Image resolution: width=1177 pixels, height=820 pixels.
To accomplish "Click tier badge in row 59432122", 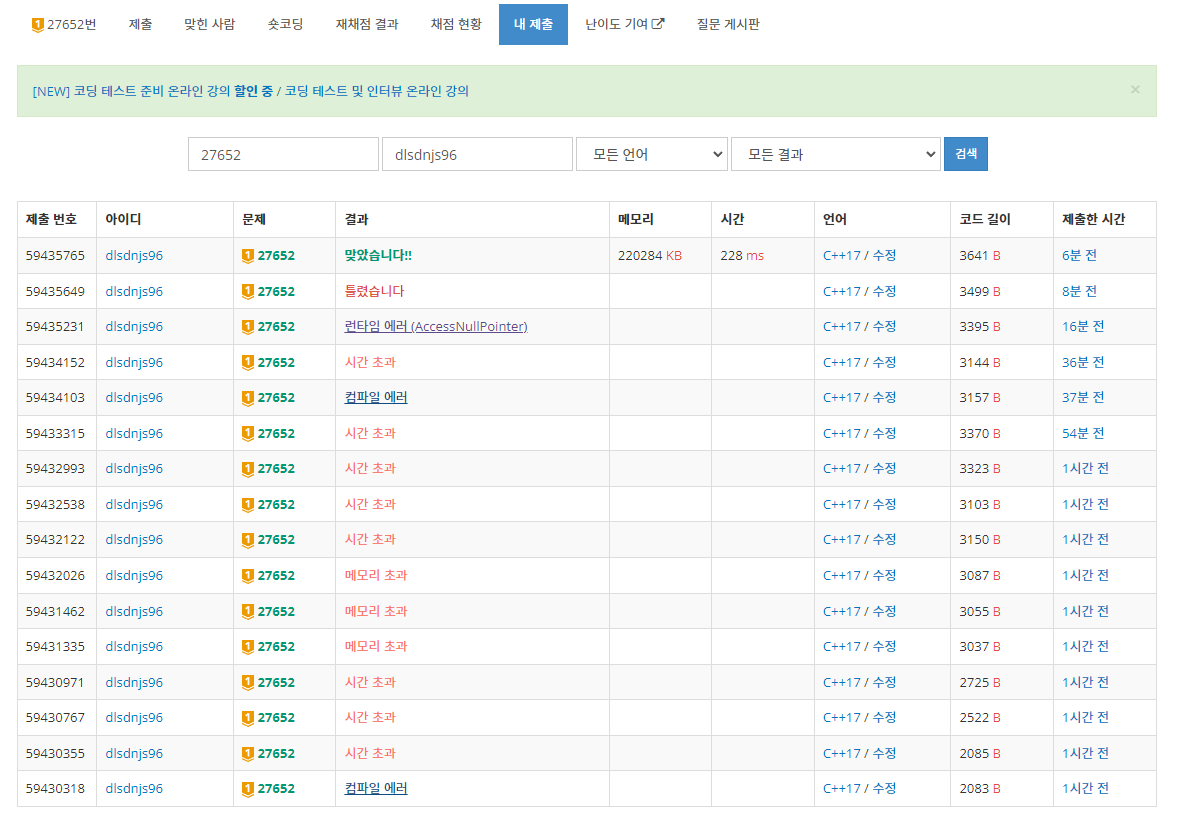I will click(248, 540).
